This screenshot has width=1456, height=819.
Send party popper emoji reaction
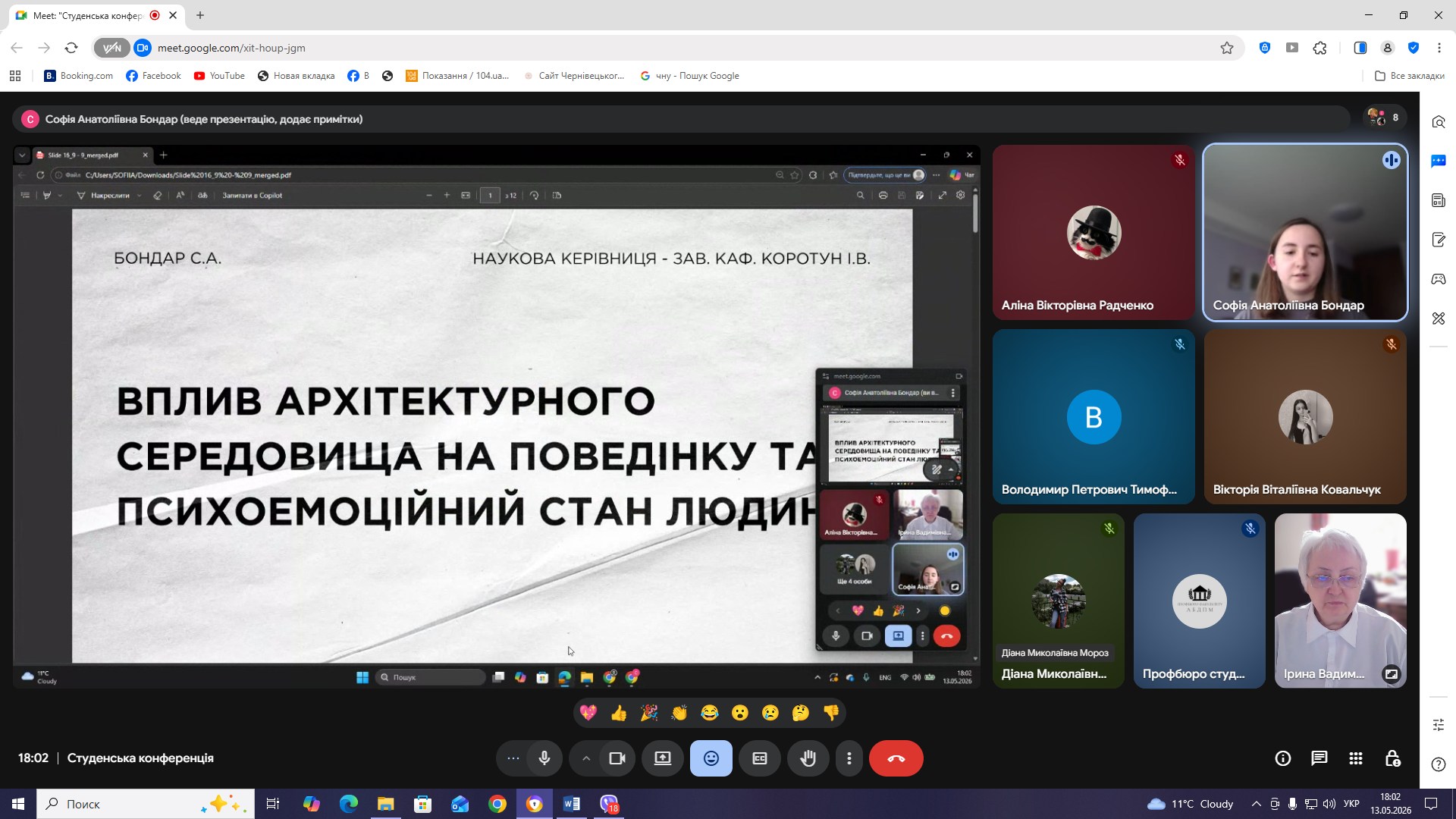point(649,713)
